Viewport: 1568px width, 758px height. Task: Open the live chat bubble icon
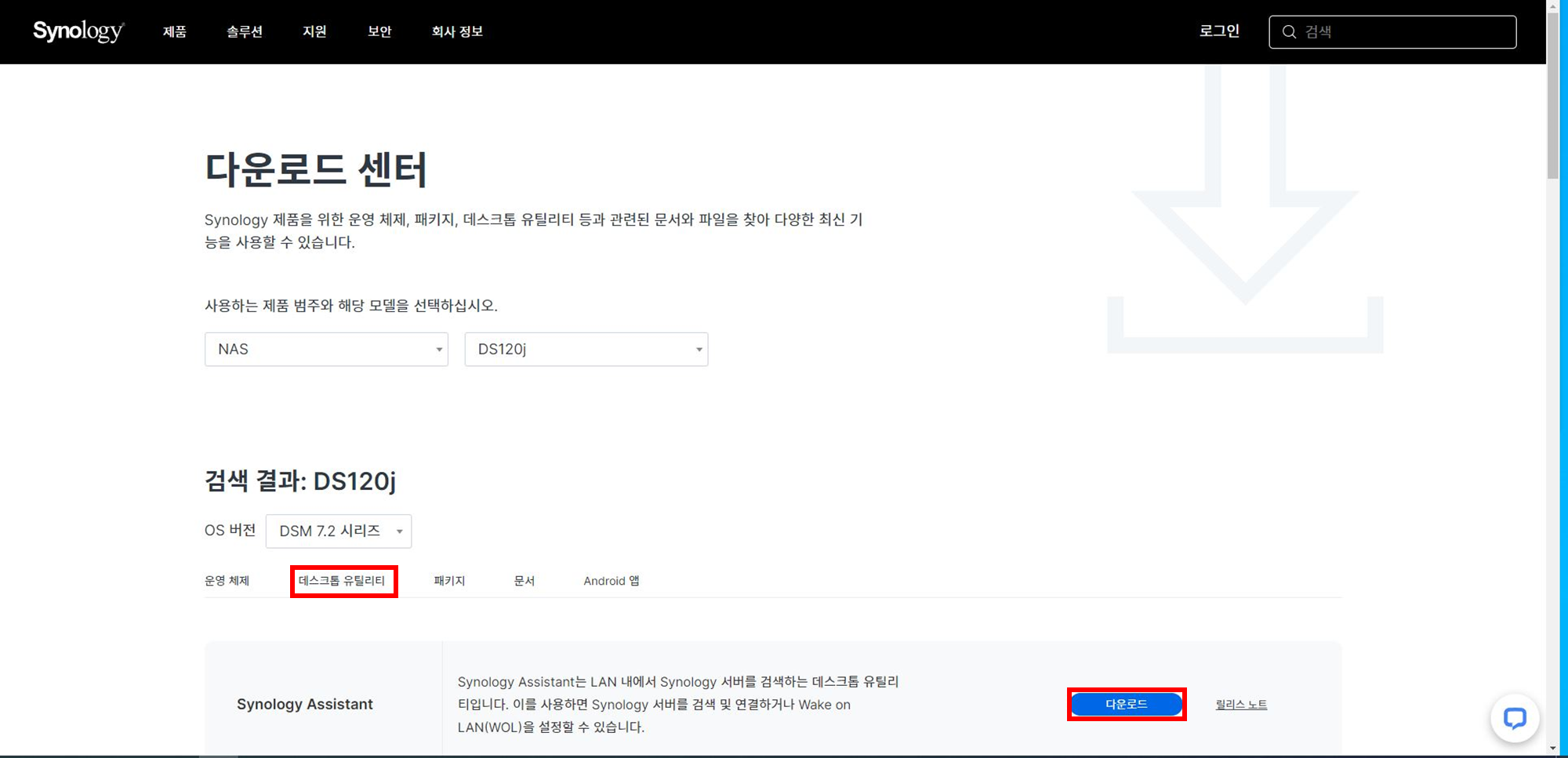tap(1515, 717)
